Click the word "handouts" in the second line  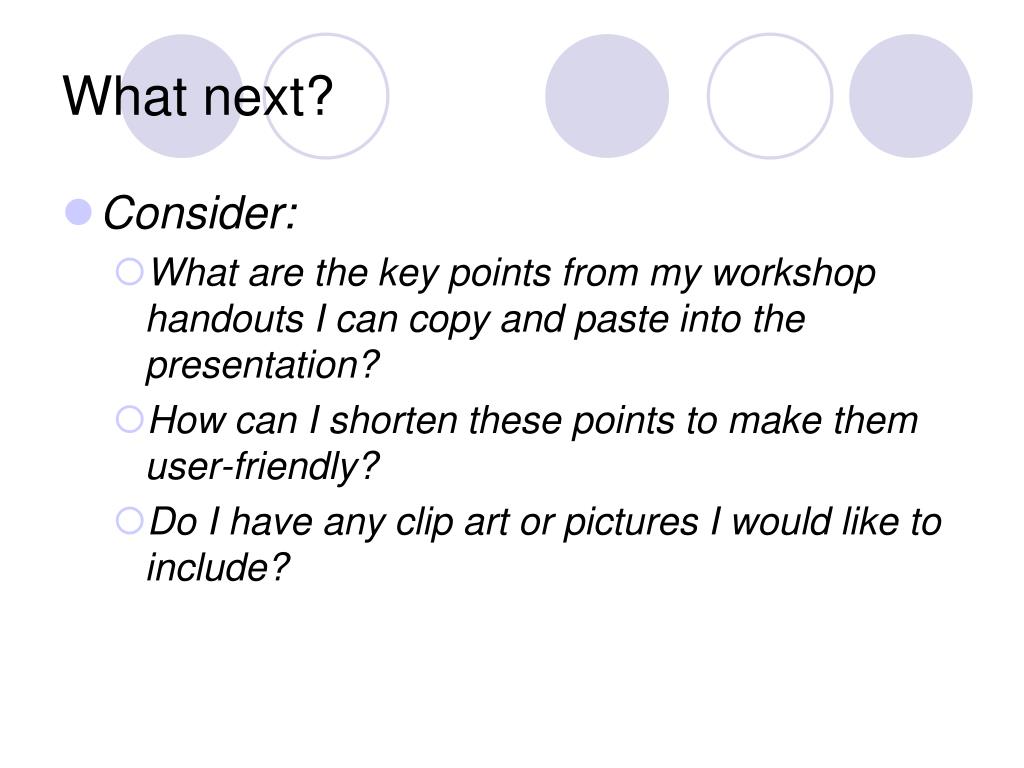[225, 319]
